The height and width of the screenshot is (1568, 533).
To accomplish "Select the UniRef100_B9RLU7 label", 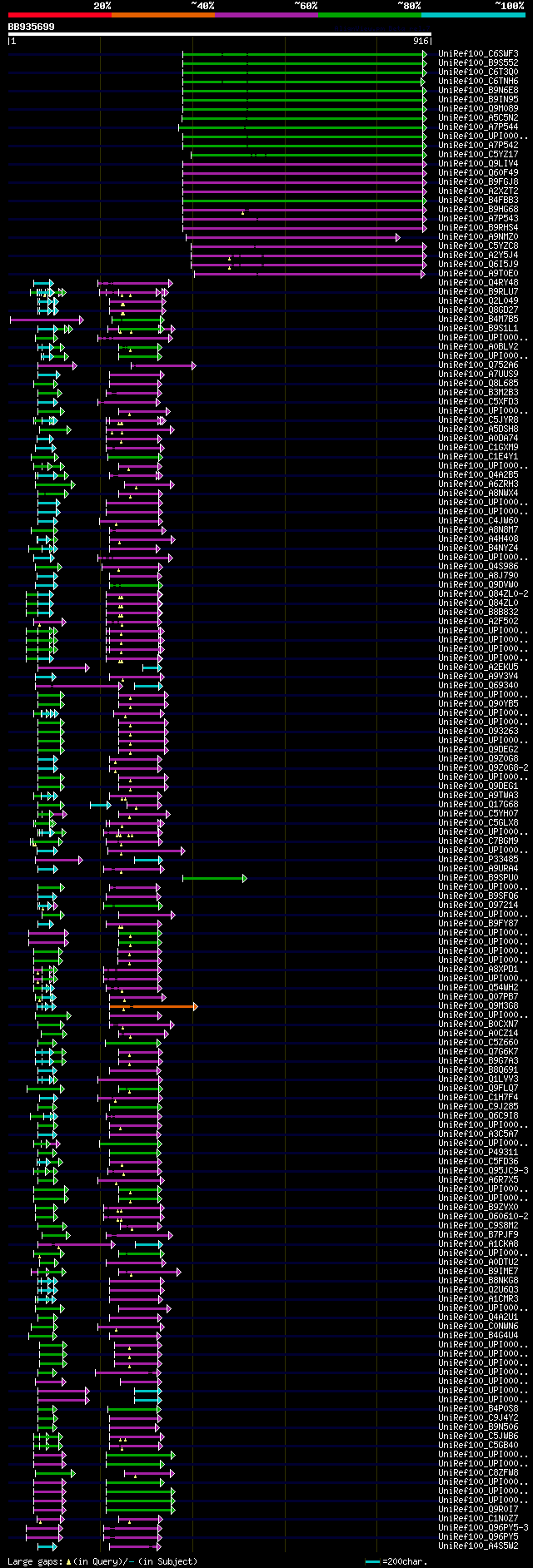I will [x=478, y=291].
